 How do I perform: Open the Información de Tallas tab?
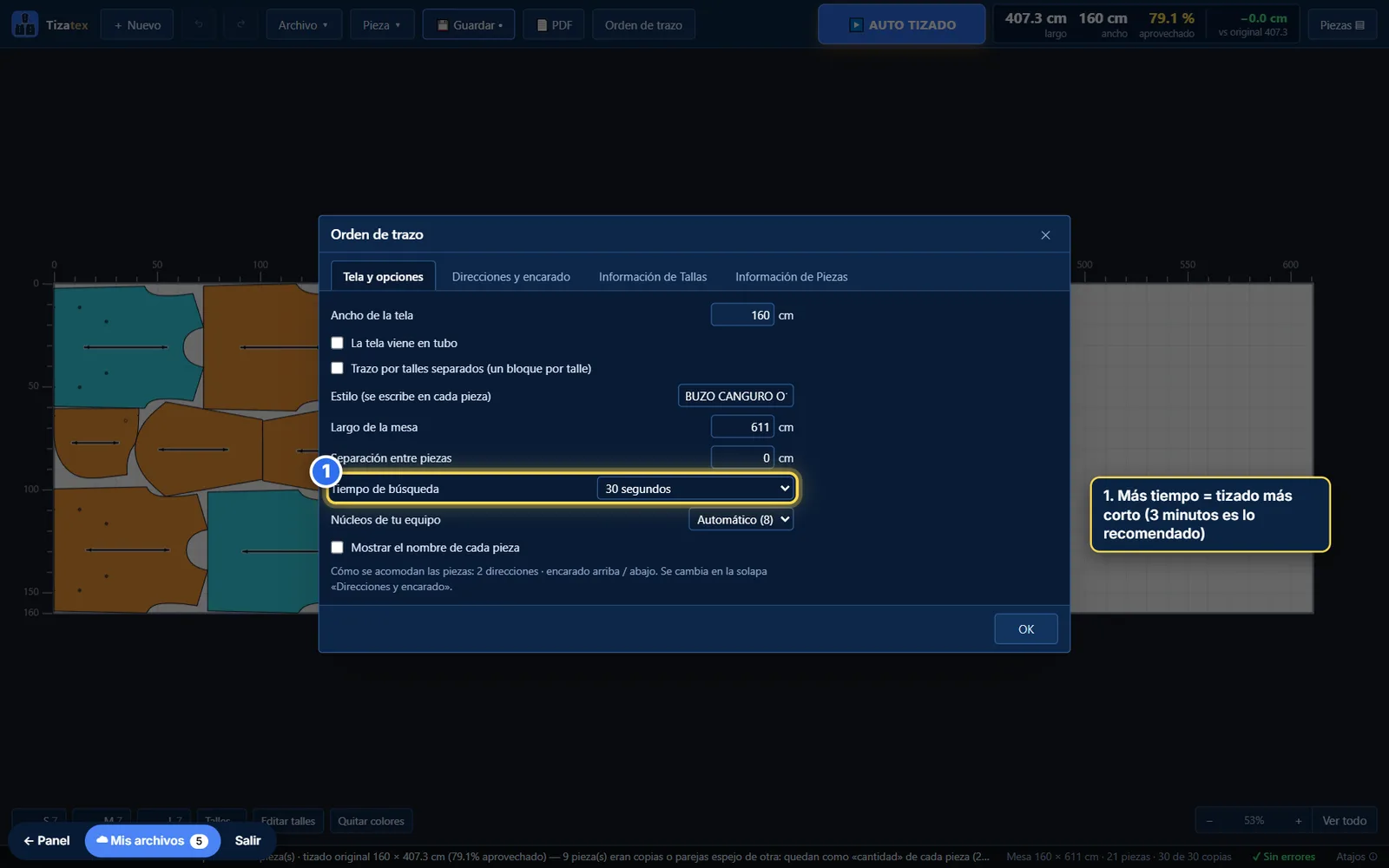(x=653, y=277)
